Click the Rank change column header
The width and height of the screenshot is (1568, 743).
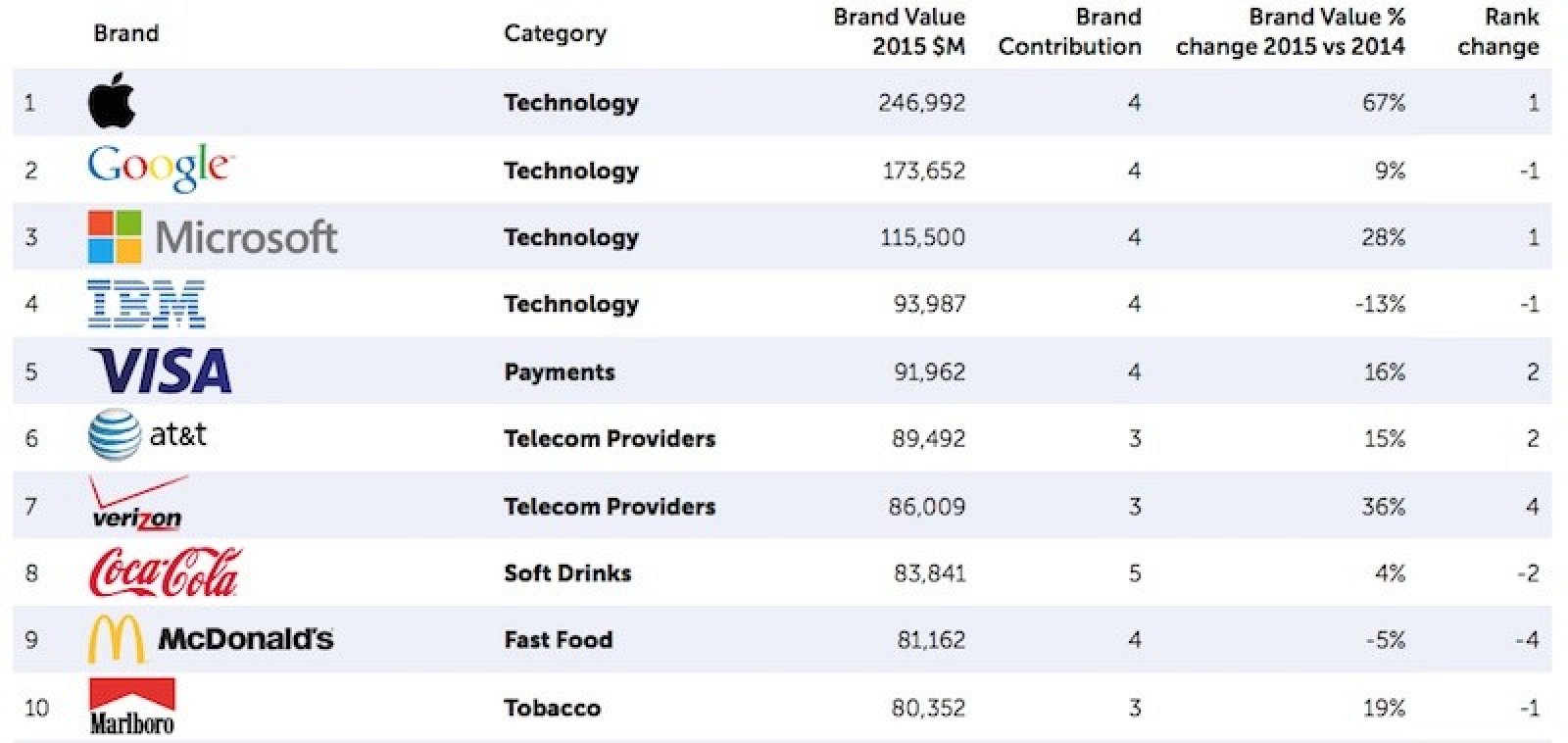coord(1497,31)
